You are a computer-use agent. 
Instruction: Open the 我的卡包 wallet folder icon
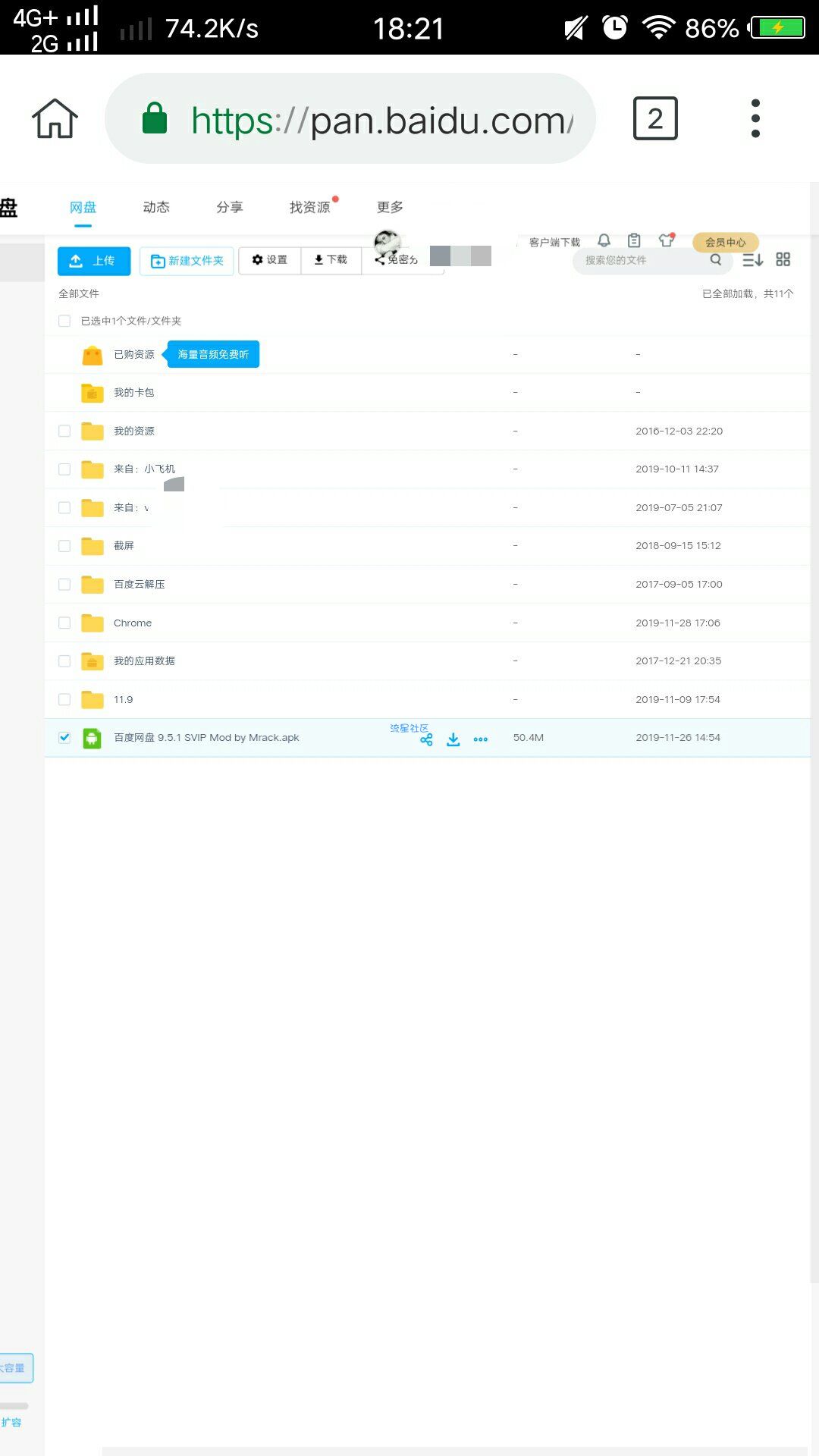point(93,393)
